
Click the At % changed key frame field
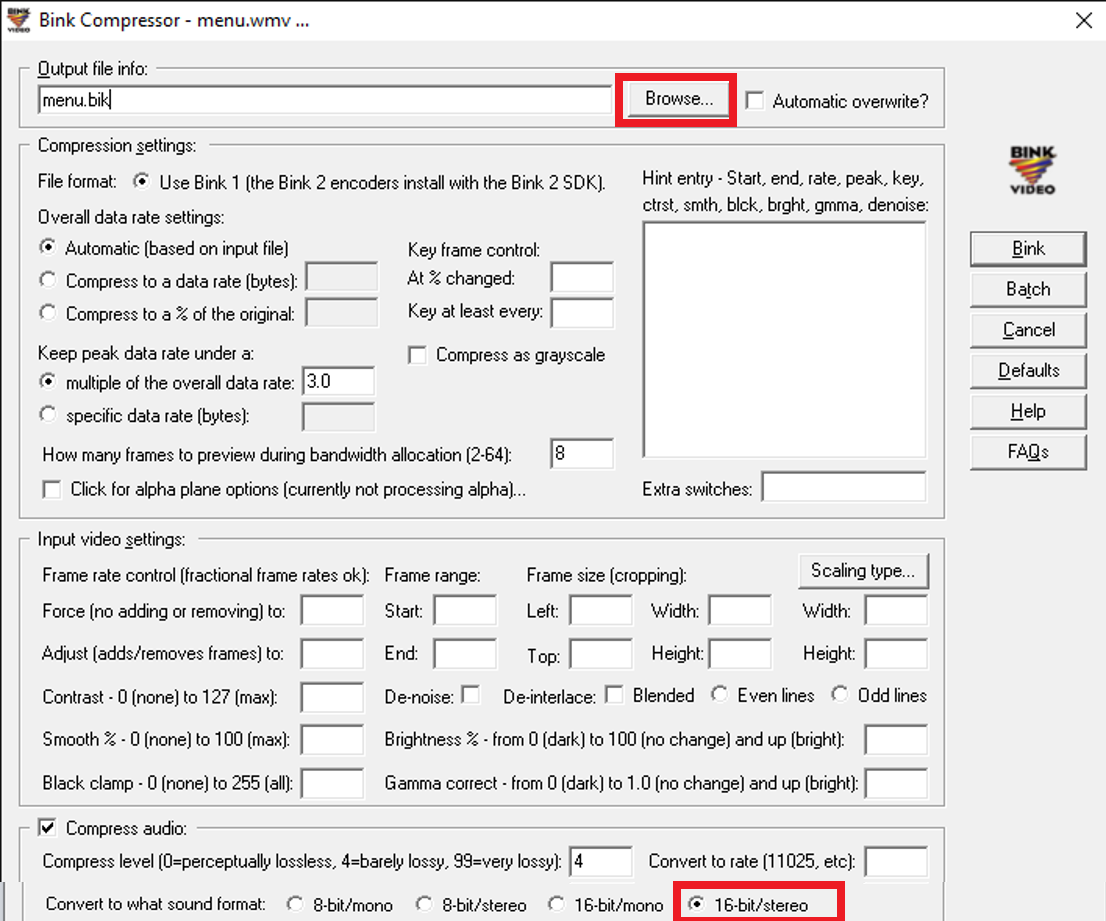click(x=582, y=278)
